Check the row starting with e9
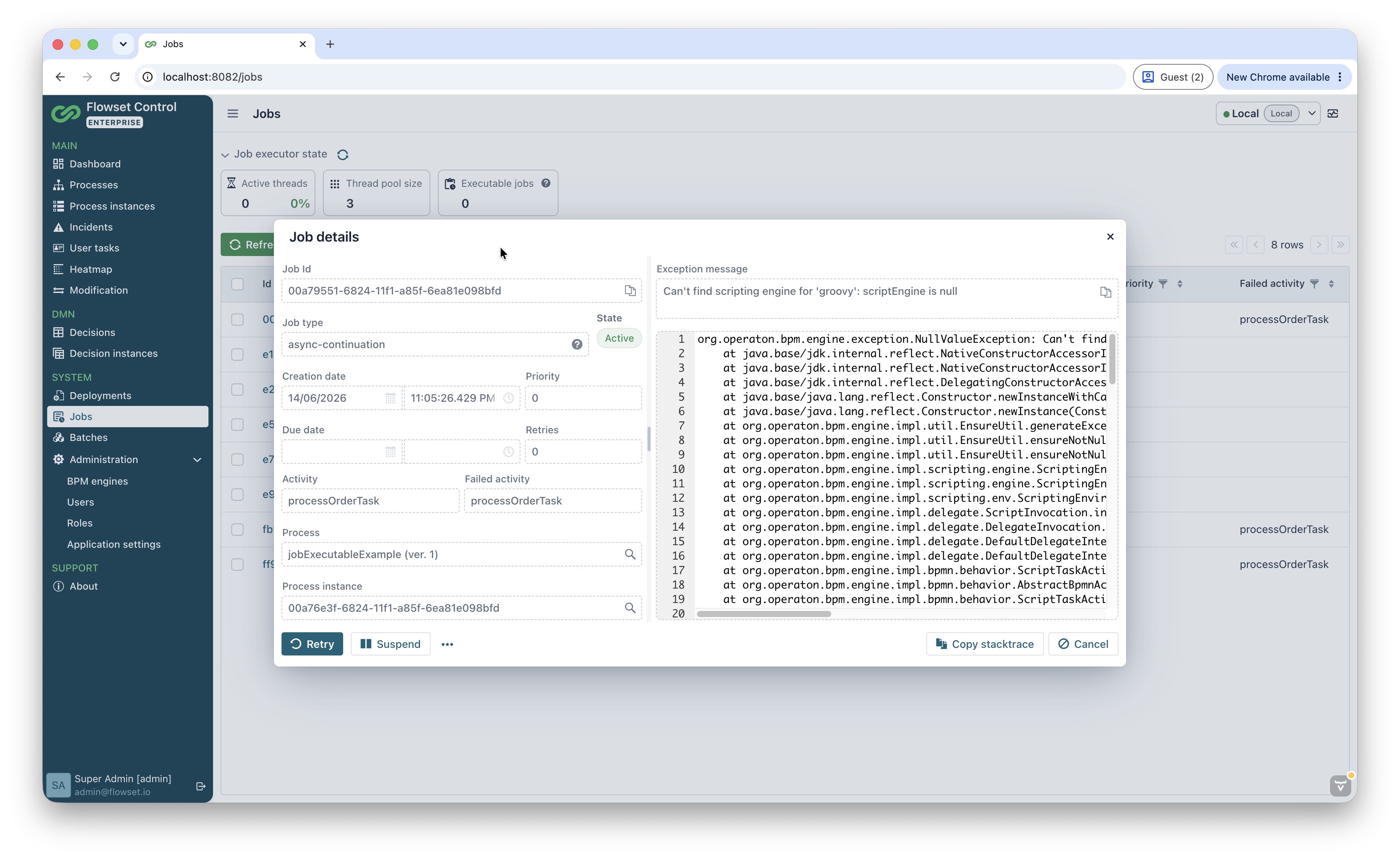Image resolution: width=1400 pixels, height=859 pixels. point(237,494)
